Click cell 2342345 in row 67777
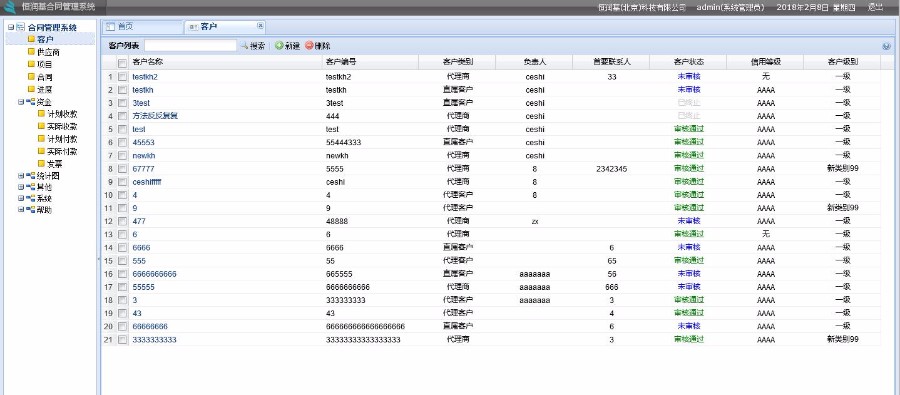 coord(611,169)
